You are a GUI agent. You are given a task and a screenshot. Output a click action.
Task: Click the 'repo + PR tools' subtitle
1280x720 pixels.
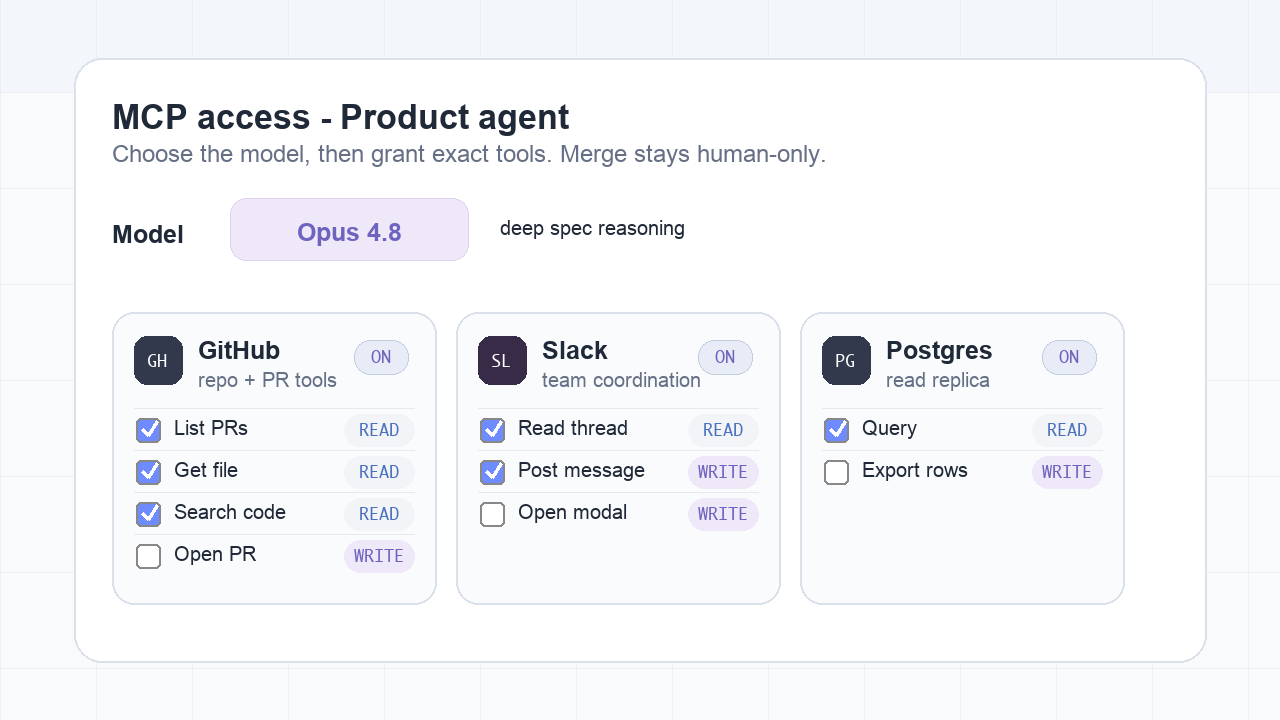(x=267, y=380)
